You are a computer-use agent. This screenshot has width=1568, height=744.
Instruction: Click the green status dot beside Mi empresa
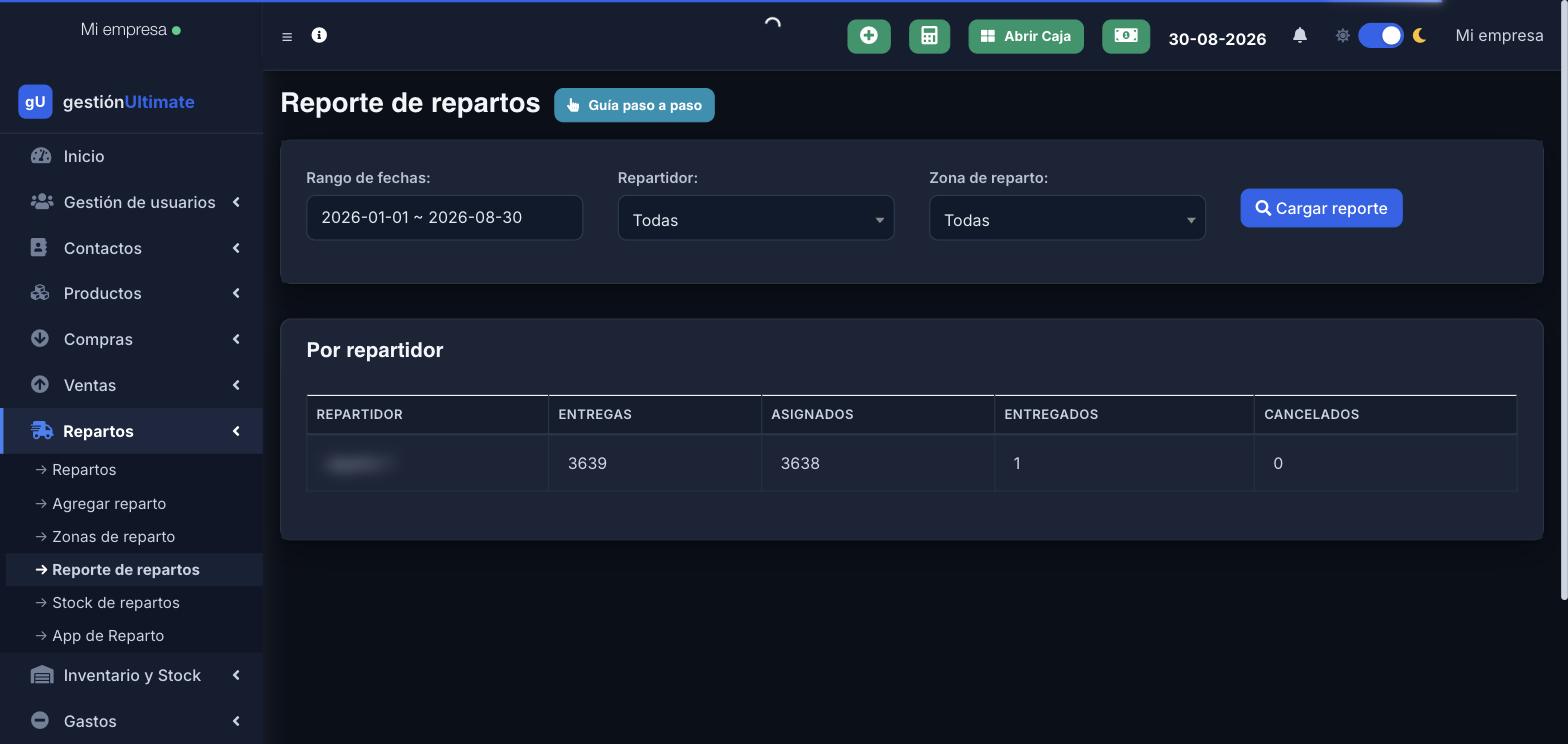(x=177, y=30)
